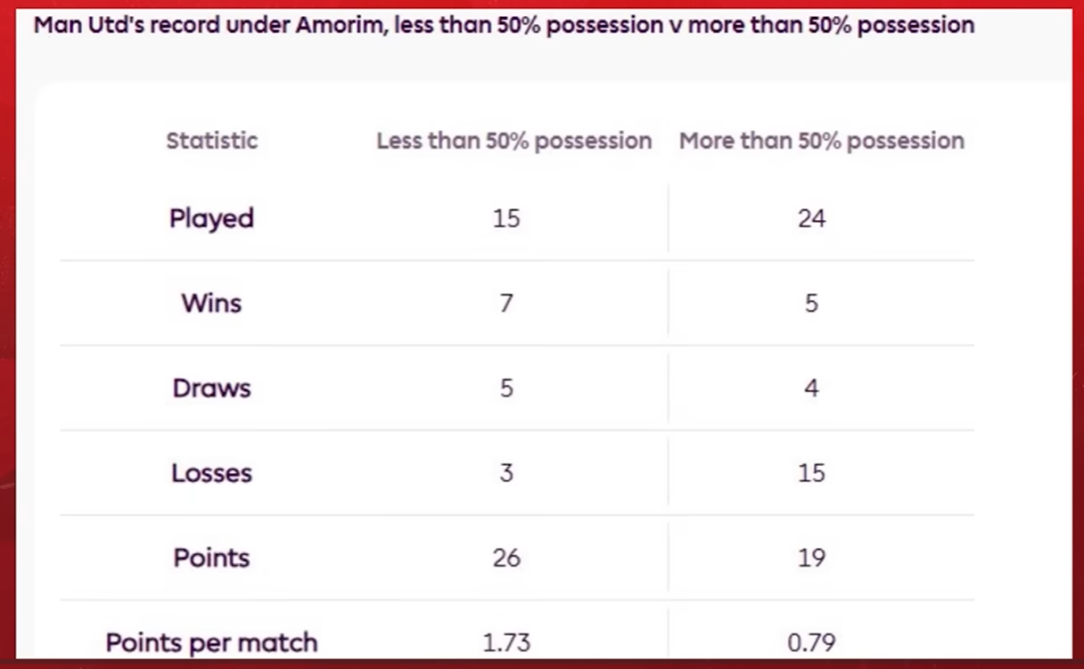Click the value 5 in the Wins row
The width and height of the screenshot is (1084, 669).
(812, 303)
